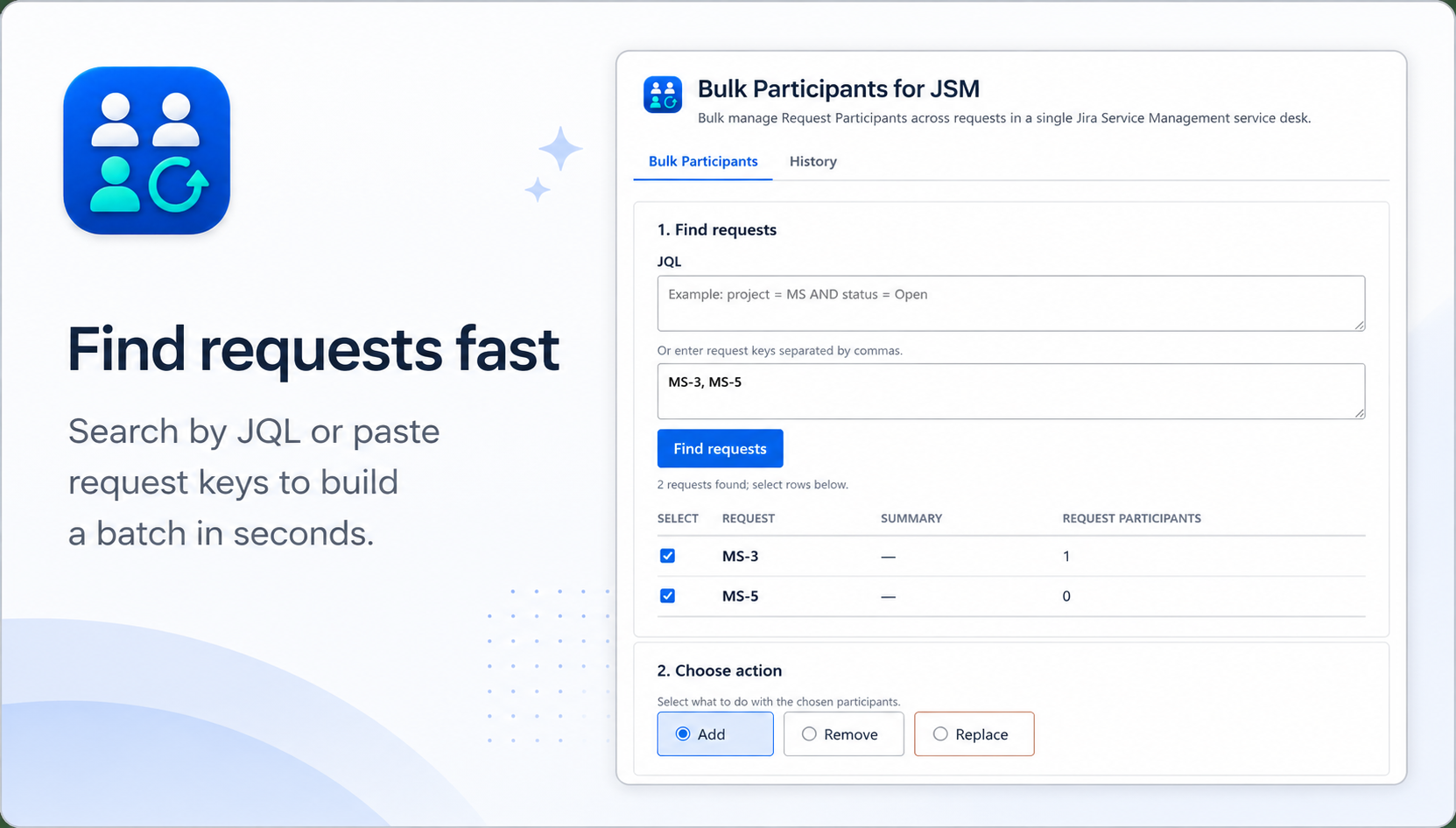Click the MS-3 request key

tap(740, 556)
